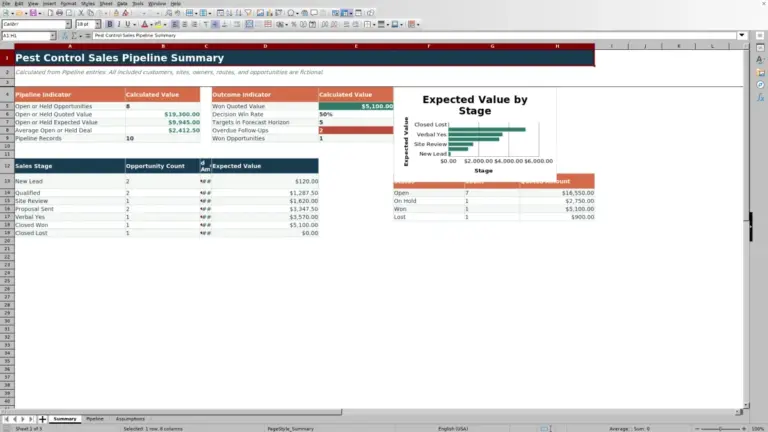Click the Function Wizard icon
This screenshot has height=432, width=768.
tap(65, 36)
